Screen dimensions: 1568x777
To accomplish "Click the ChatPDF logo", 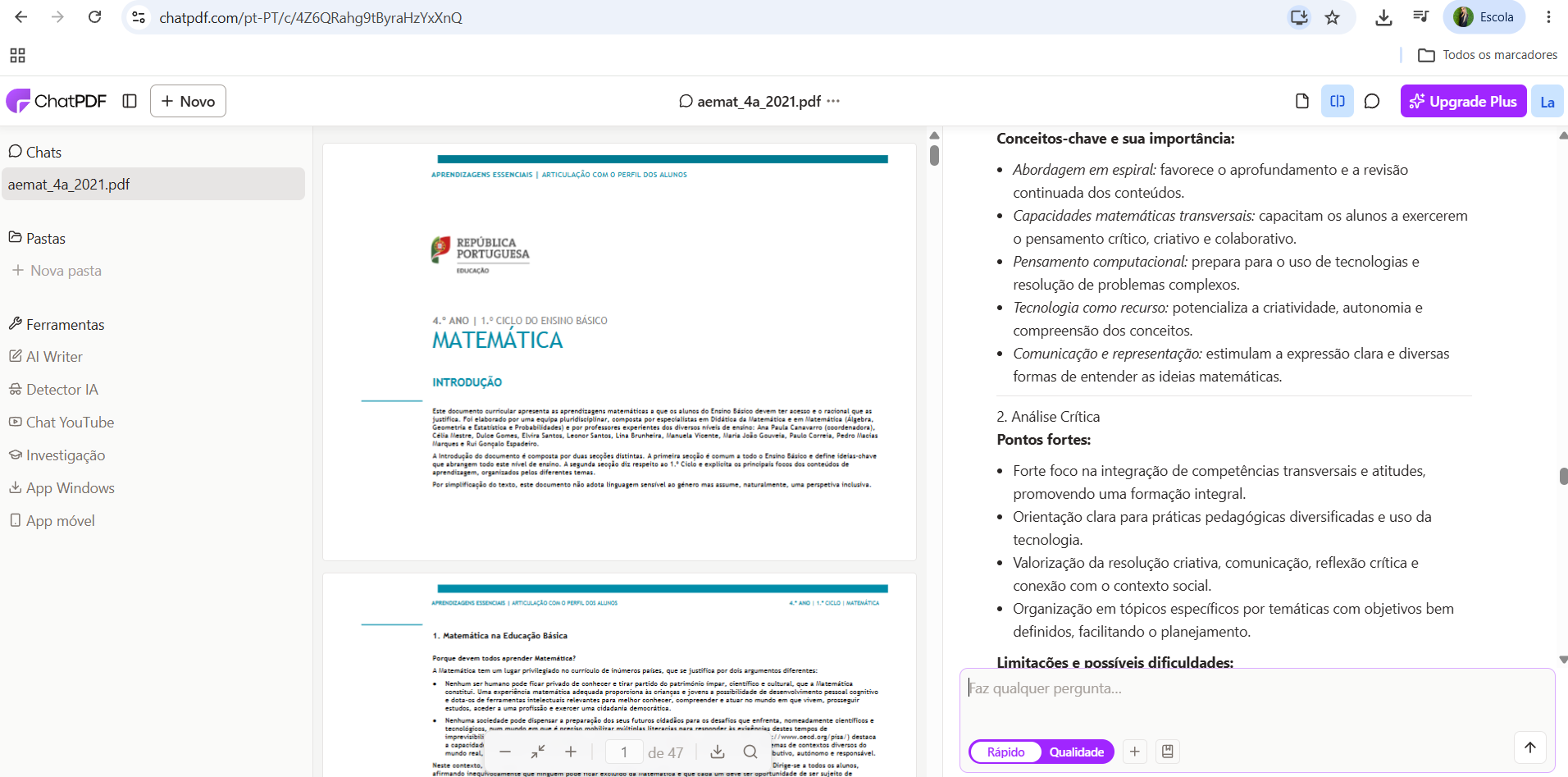I will 57,101.
